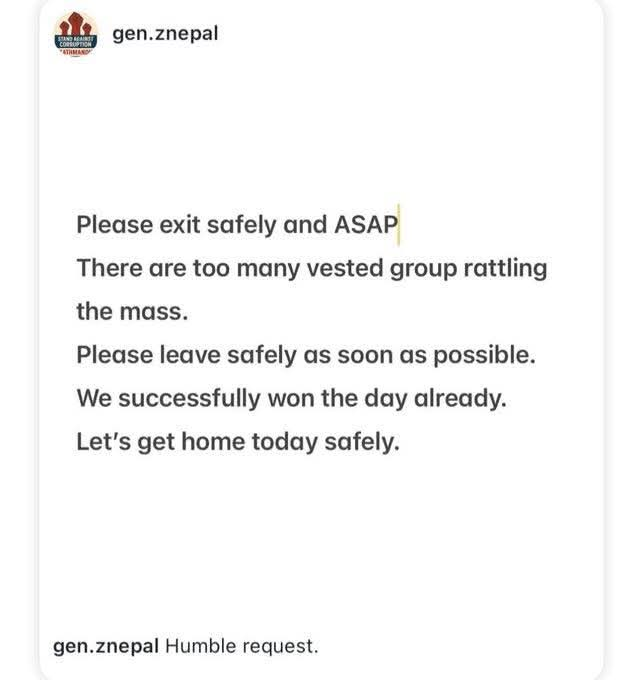Click the line "Please exit safely and ASAP"

point(236,224)
